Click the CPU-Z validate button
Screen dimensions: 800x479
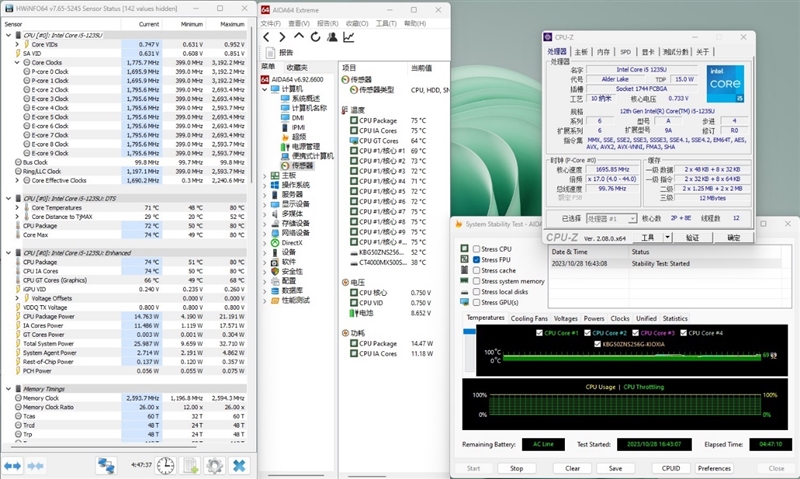click(x=692, y=237)
